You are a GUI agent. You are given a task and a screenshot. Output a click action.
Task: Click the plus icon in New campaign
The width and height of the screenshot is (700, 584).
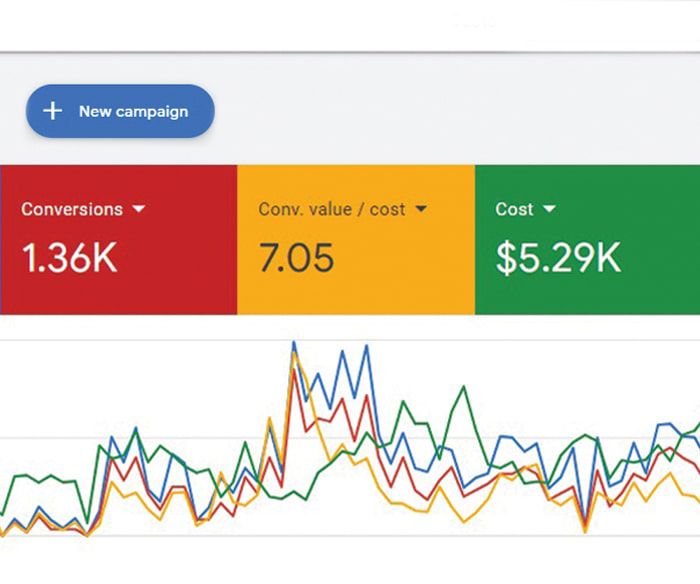52,111
